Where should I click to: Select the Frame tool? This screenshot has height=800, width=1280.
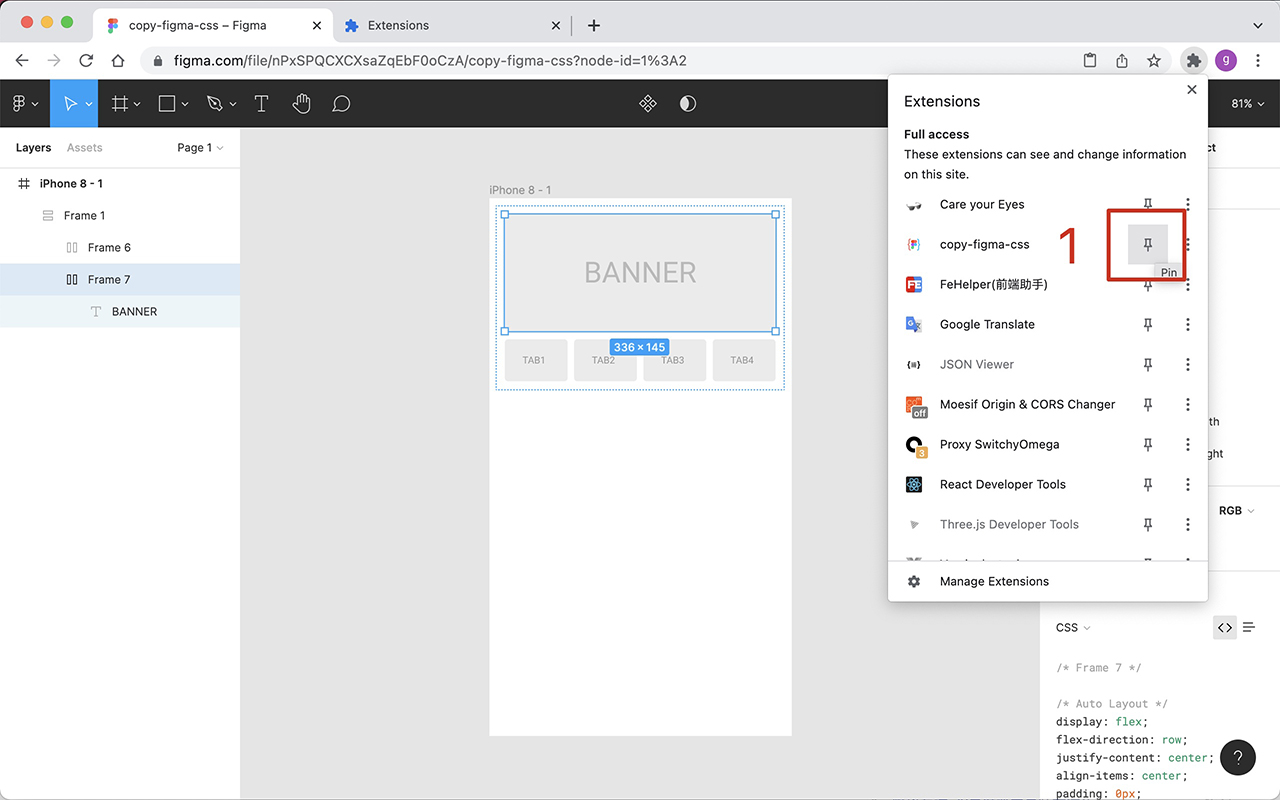click(120, 103)
